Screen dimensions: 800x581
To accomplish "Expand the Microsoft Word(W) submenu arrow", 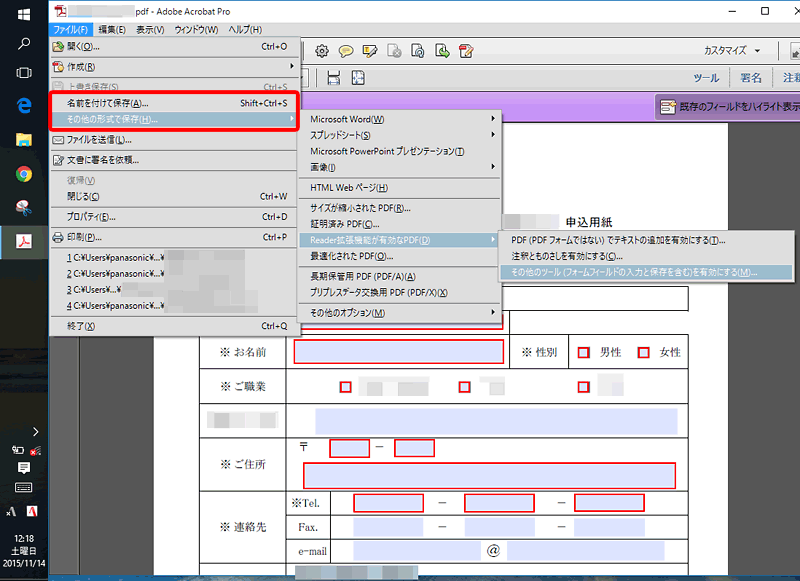I will (493, 119).
